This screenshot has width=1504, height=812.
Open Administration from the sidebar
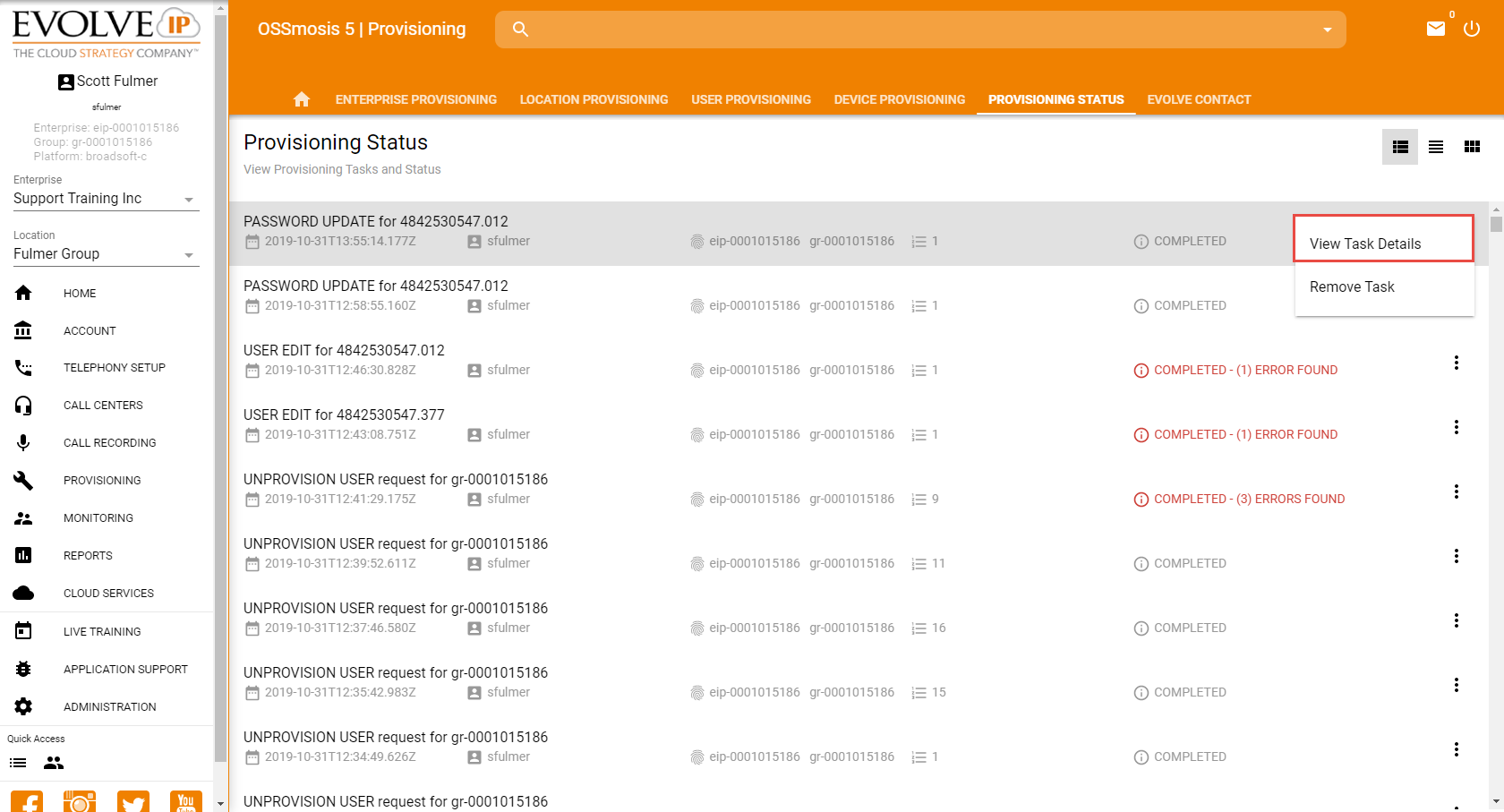tap(109, 707)
